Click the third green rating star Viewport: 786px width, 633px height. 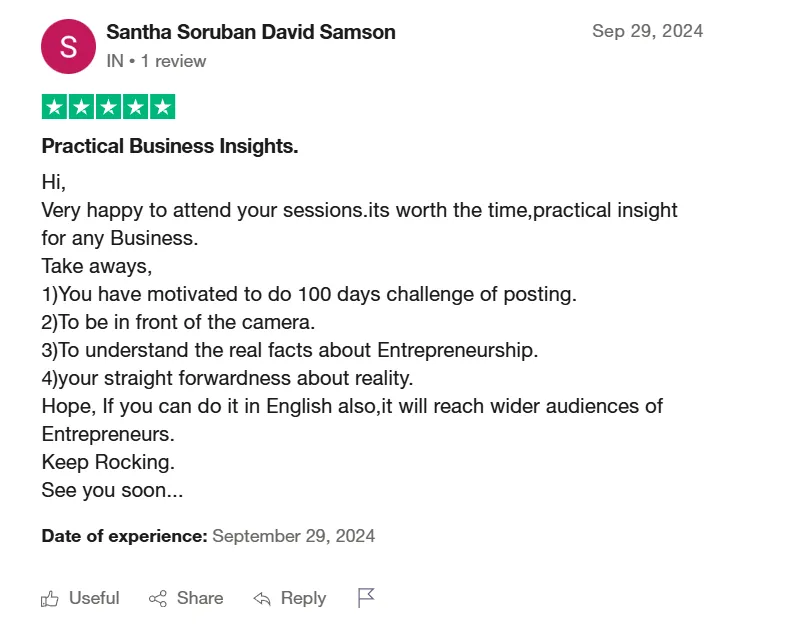[108, 107]
